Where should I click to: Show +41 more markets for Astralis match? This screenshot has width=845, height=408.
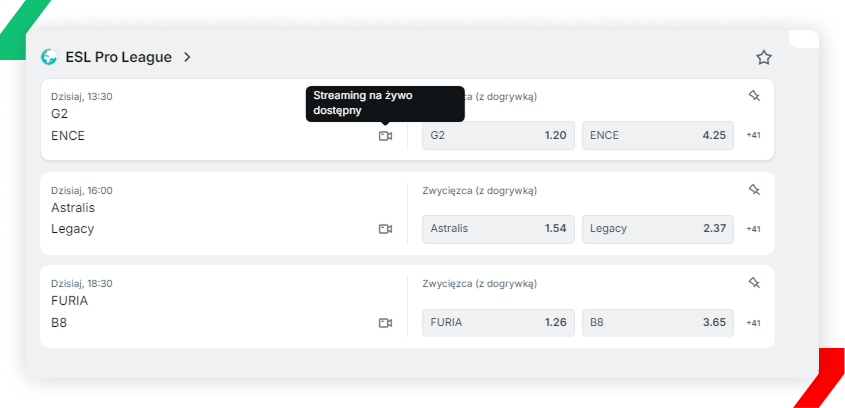pyautogui.click(x=753, y=229)
